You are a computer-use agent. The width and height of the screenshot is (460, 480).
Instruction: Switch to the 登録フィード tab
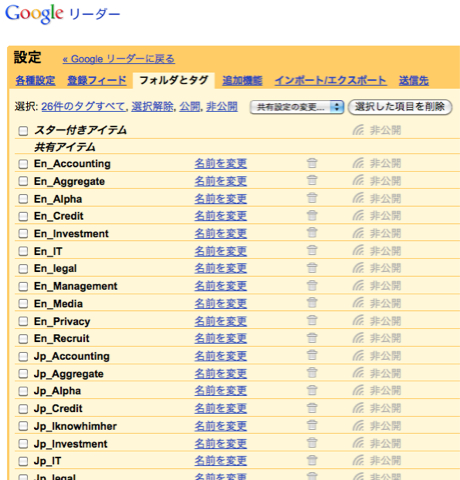click(97, 80)
